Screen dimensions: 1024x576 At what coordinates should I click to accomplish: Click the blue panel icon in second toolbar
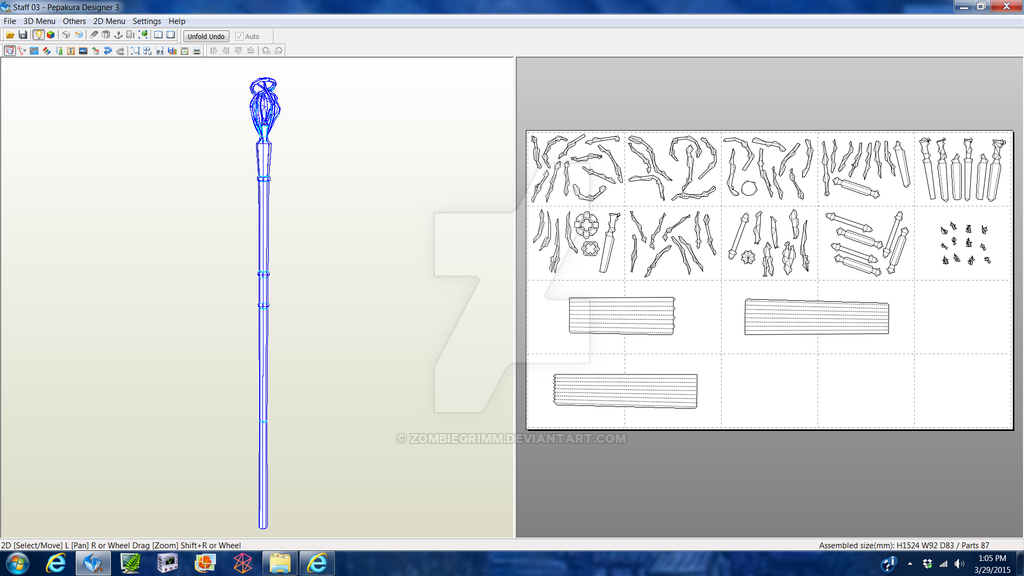(x=34, y=51)
